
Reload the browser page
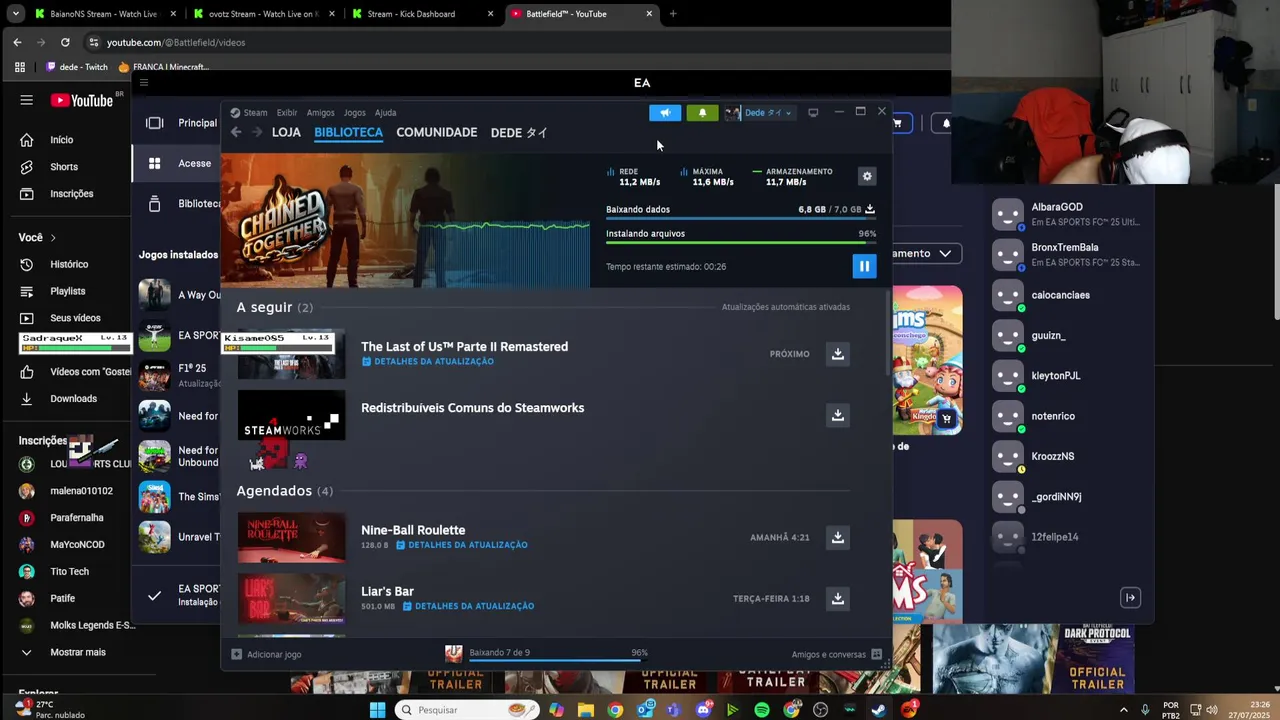click(65, 42)
